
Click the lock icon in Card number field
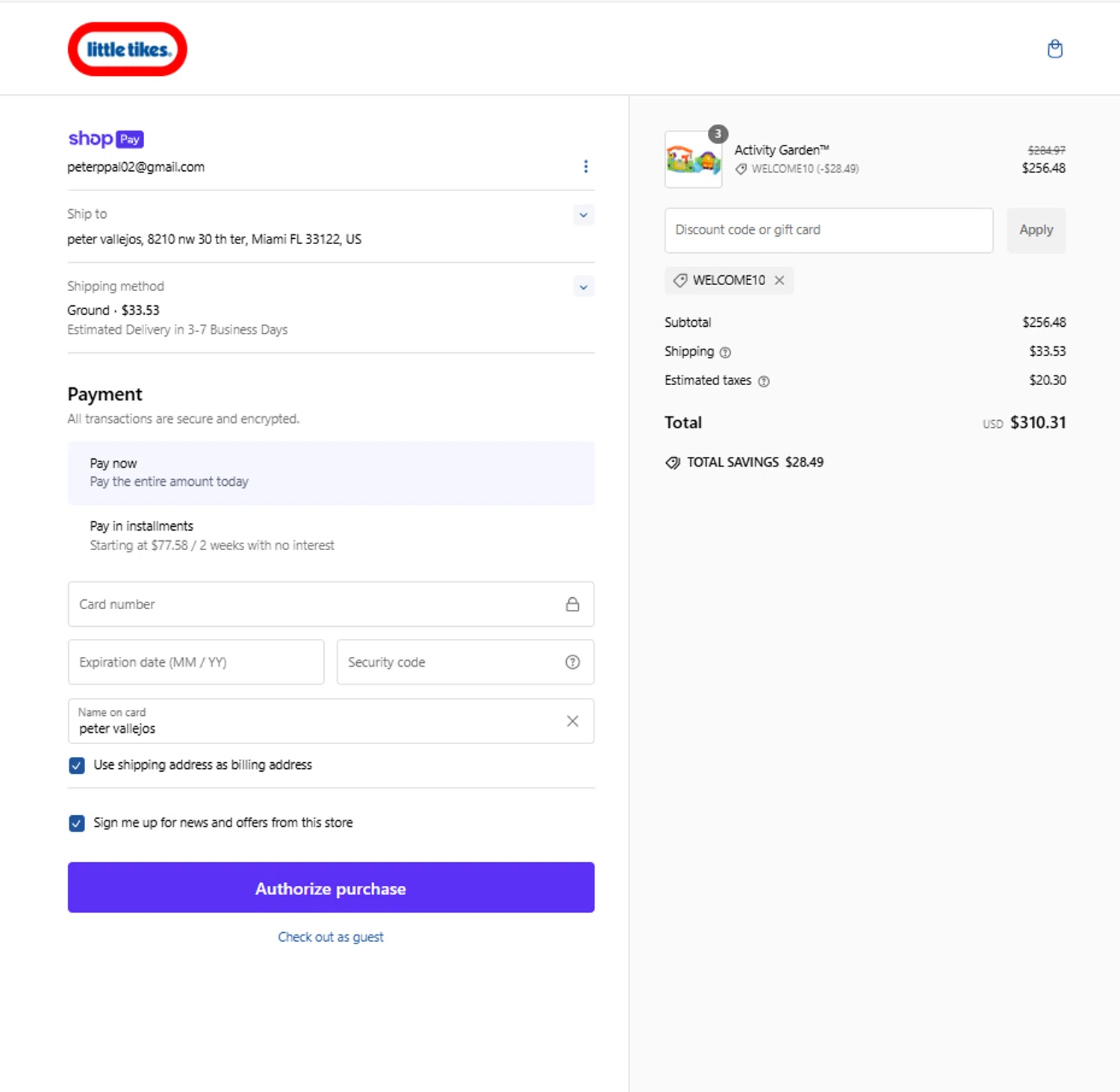coord(572,604)
